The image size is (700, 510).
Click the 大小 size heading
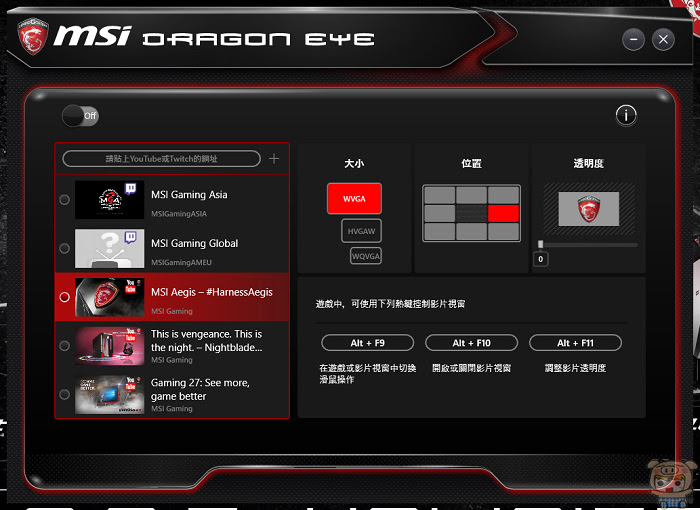coord(354,163)
